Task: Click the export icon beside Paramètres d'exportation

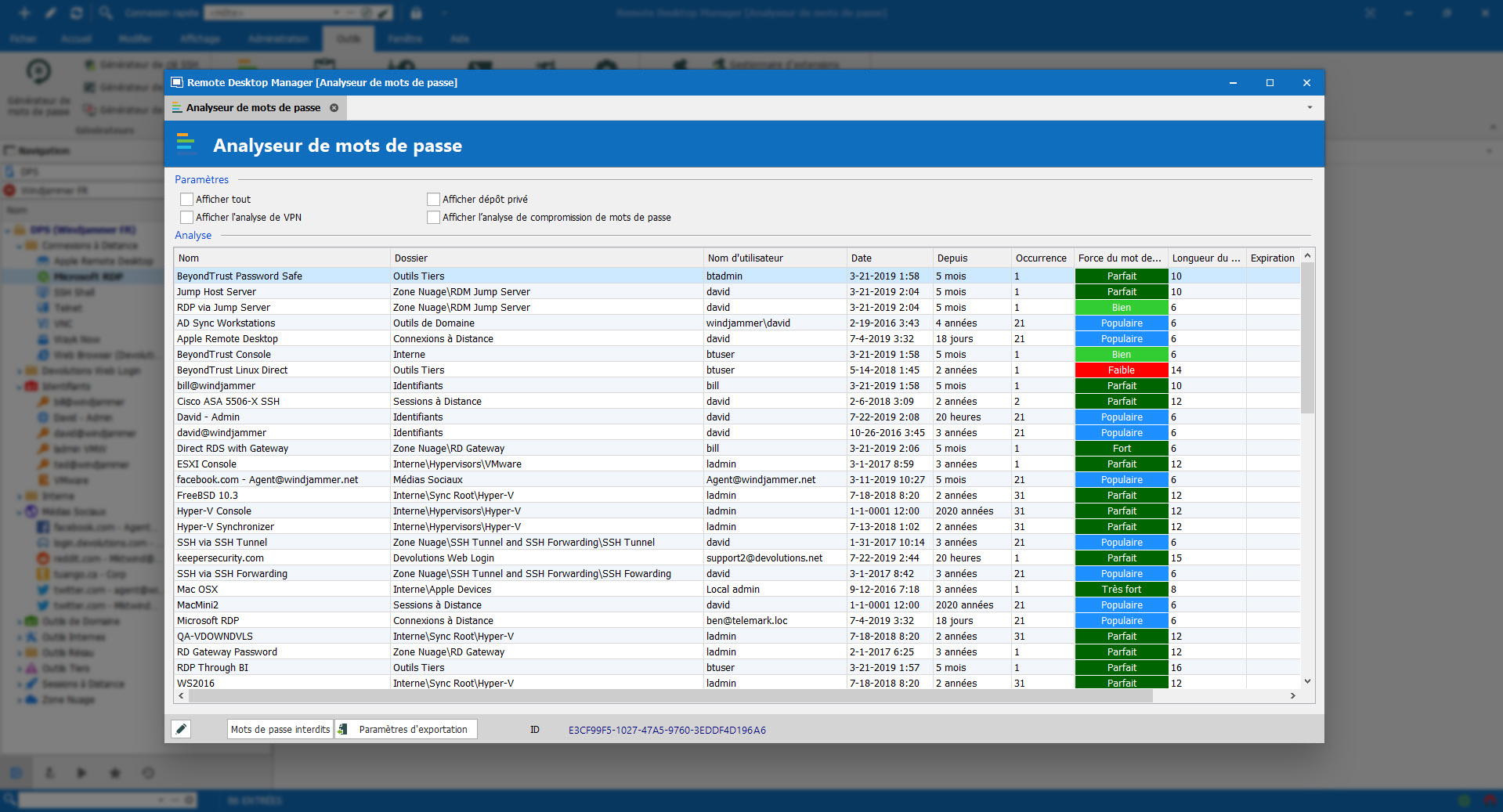Action: 343,729
